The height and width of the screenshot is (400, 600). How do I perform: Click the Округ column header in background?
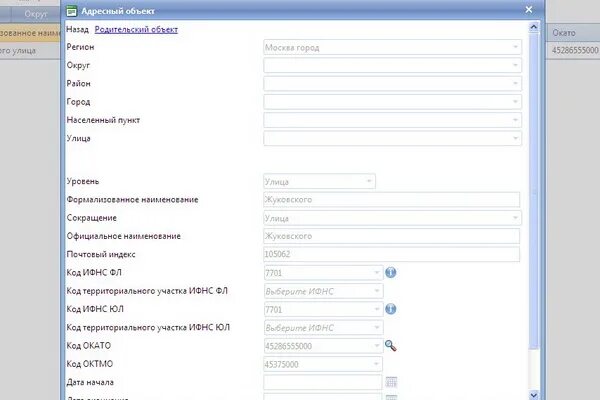coord(36,14)
